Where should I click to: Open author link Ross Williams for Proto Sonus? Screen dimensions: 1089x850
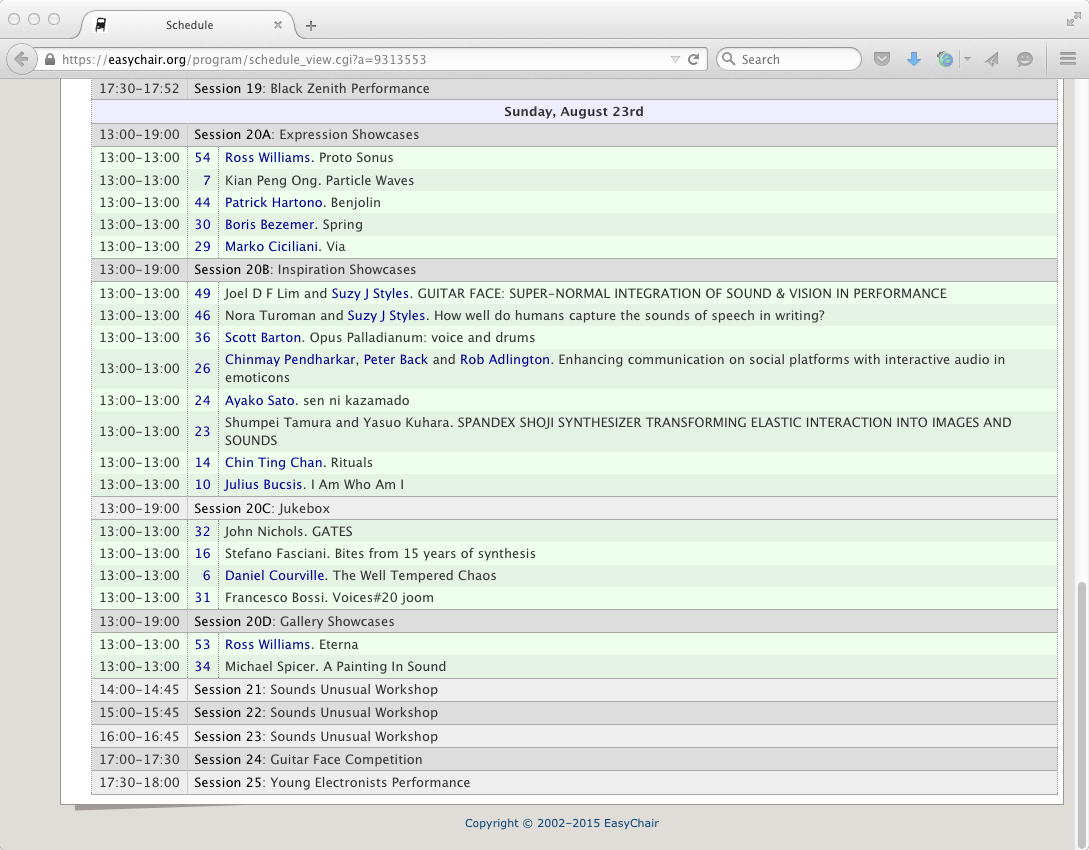pyautogui.click(x=267, y=157)
